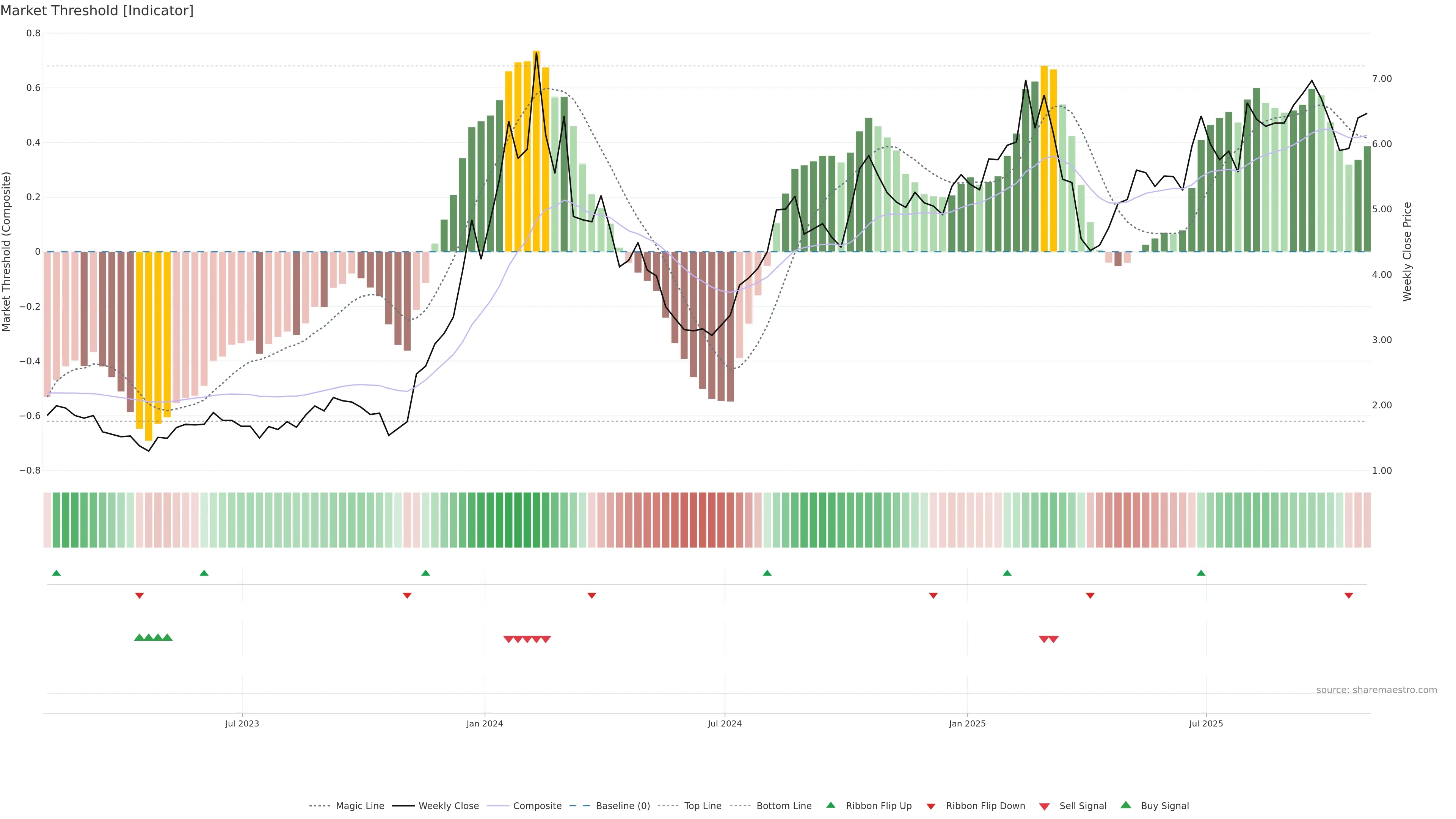Click the first Ribbon Flip Up marker
This screenshot has width=1456, height=819.
tap(56, 573)
